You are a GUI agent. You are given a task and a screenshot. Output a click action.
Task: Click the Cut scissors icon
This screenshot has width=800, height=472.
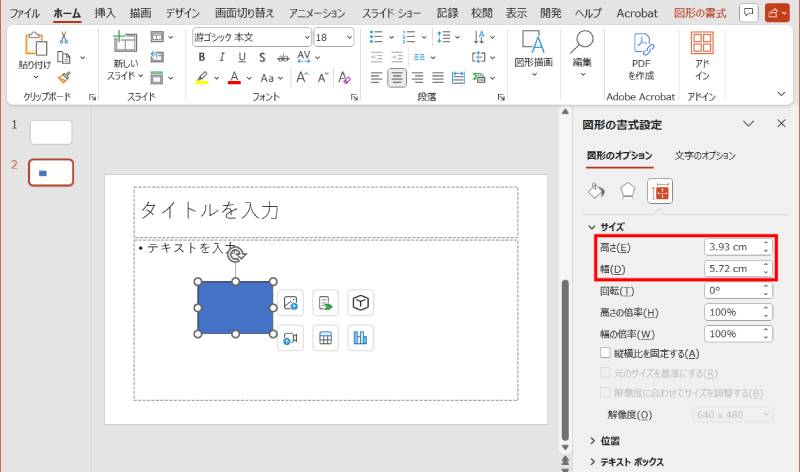point(64,37)
